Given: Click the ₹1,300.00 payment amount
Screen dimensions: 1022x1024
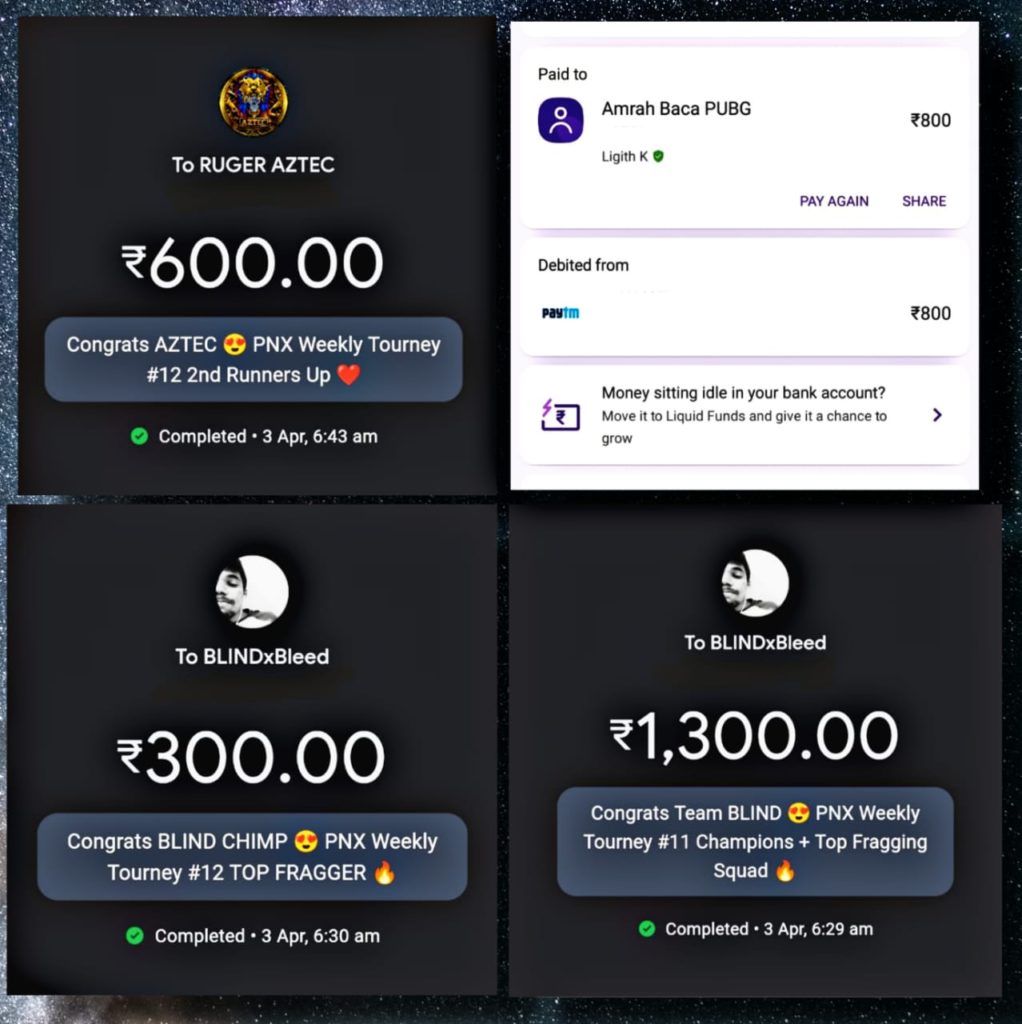Looking at the screenshot, I should (x=754, y=736).
